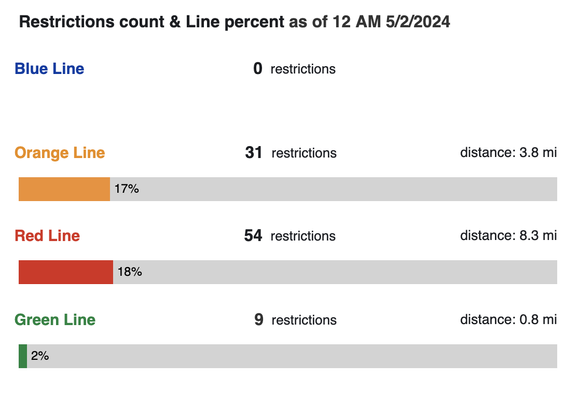The width and height of the screenshot is (579, 397).
Task: Click the gray portion of Red Line bar
Action: pyautogui.click(x=335, y=272)
